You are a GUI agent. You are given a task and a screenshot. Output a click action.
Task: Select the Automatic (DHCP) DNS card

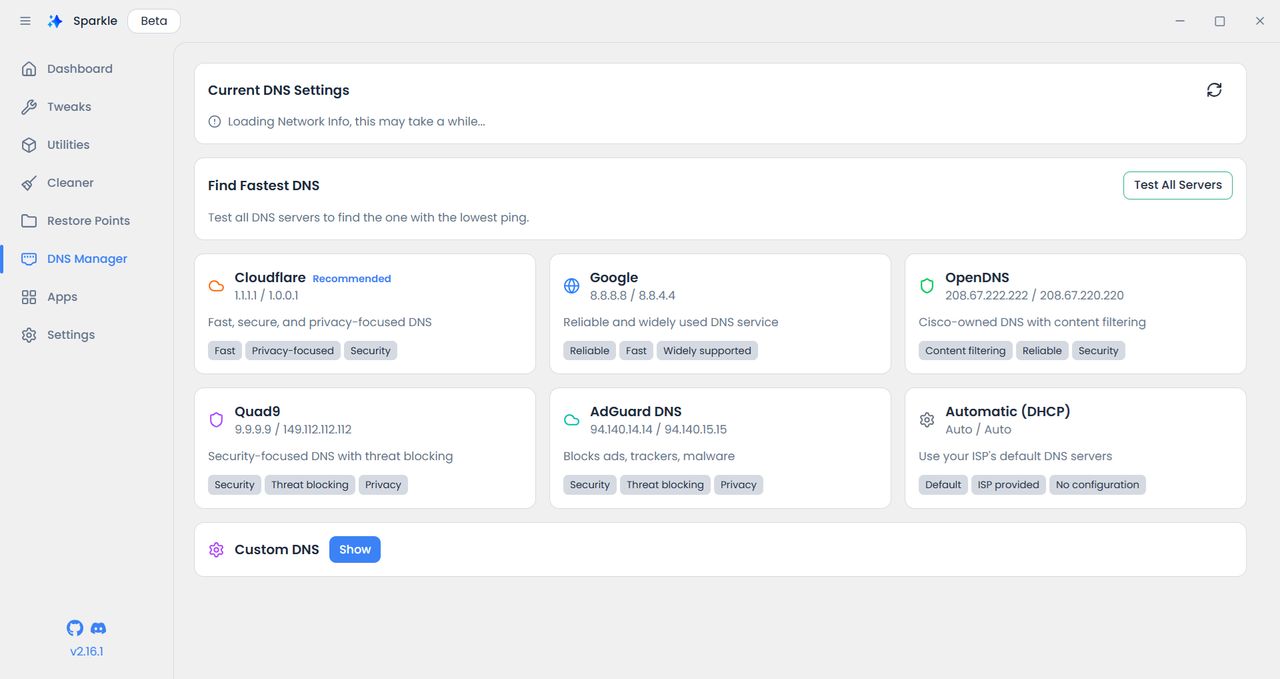coord(1075,448)
